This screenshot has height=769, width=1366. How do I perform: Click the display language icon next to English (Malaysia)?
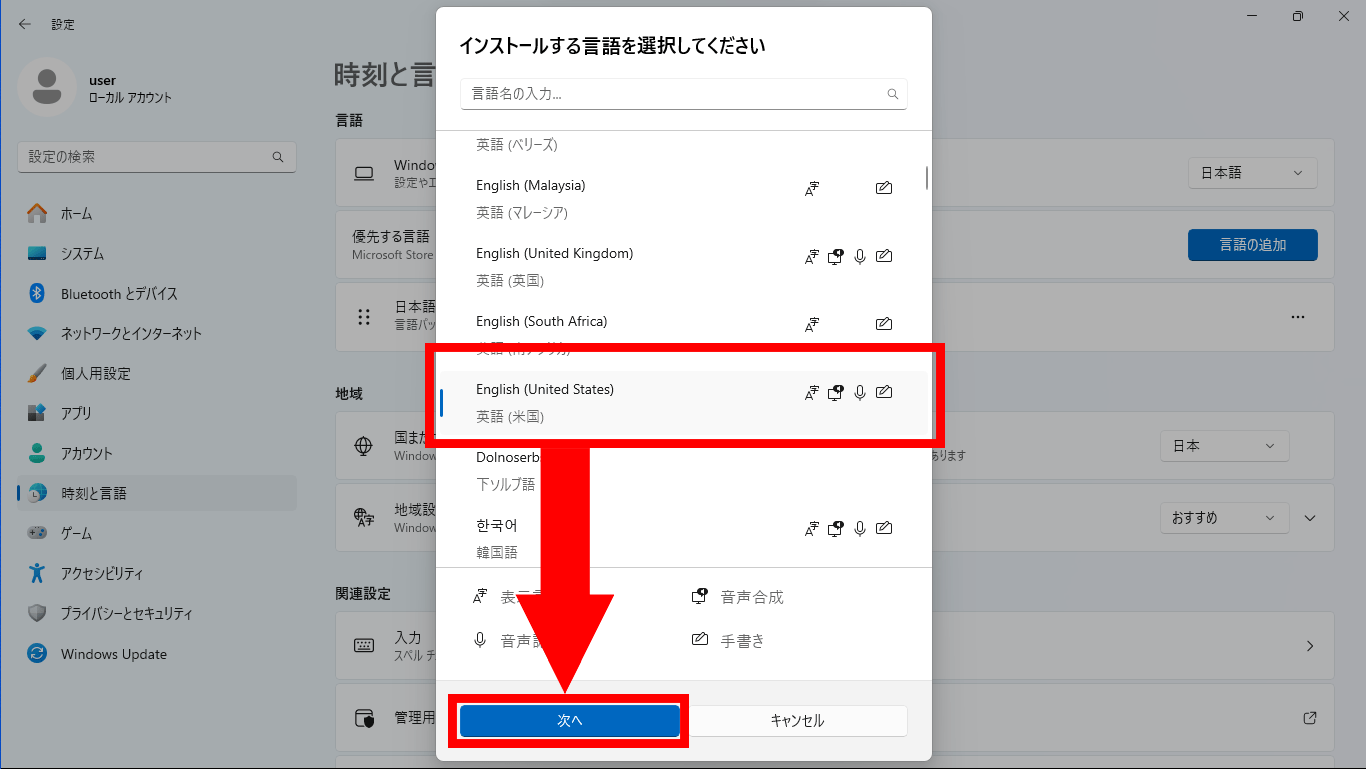(812, 187)
